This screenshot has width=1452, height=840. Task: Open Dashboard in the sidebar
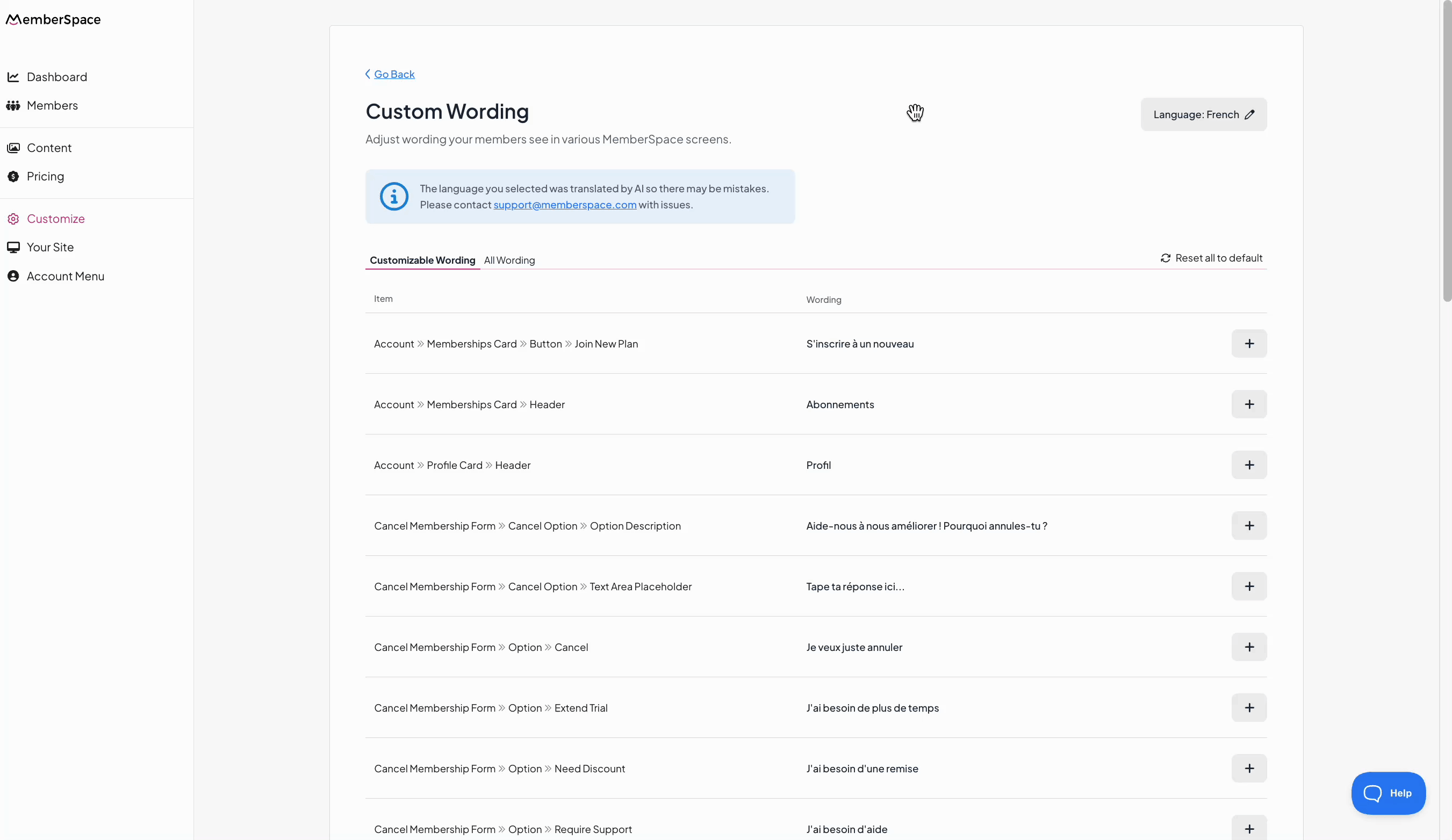pyautogui.click(x=56, y=77)
